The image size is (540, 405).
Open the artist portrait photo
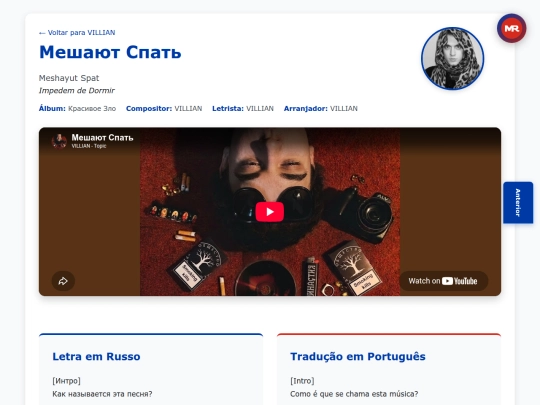(x=452, y=59)
